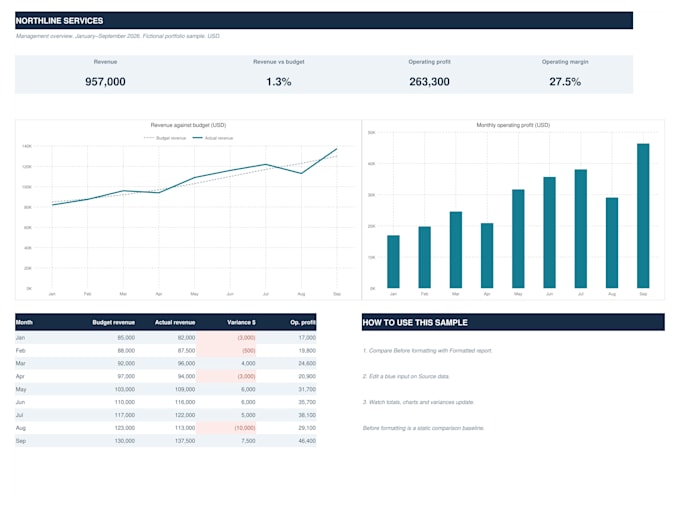
Task: Select Sep op. profit cell 46,400
Action: click(x=307, y=441)
